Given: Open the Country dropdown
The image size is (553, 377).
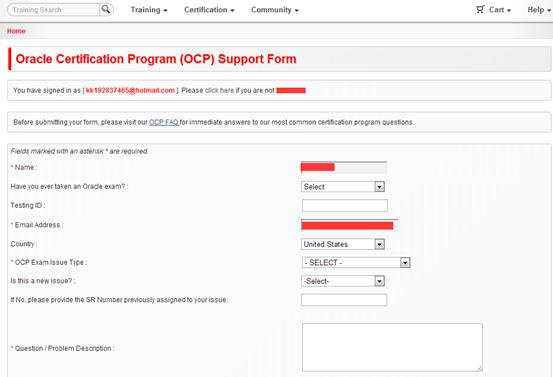Looking at the screenshot, I should pyautogui.click(x=343, y=244).
